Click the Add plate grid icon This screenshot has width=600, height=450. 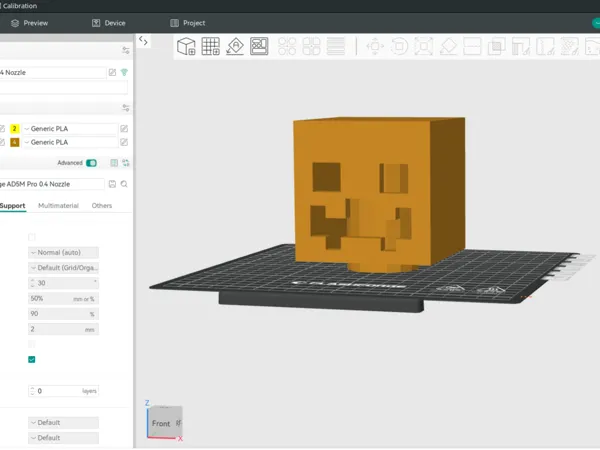coord(210,46)
